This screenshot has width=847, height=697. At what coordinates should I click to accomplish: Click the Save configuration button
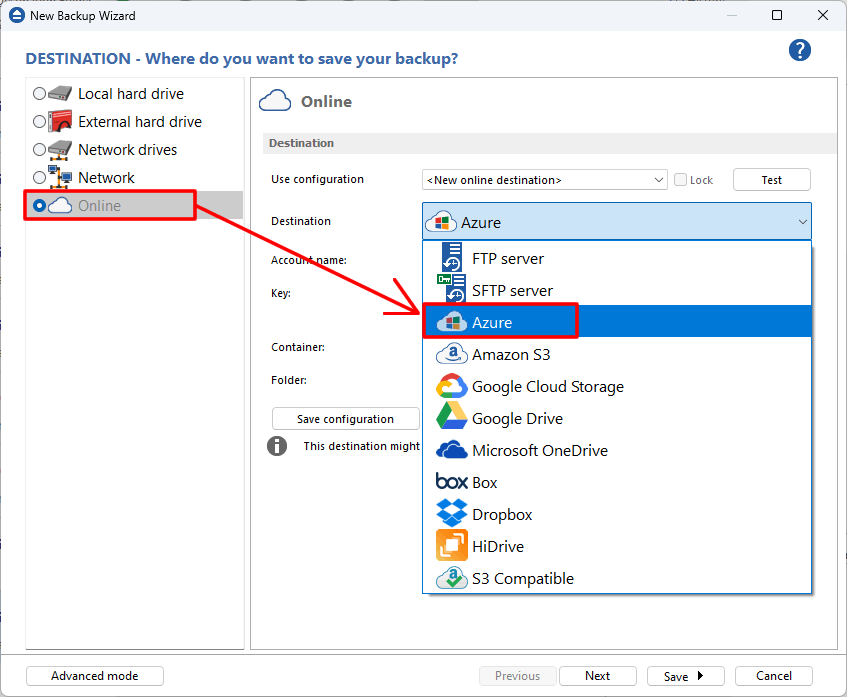tap(345, 419)
